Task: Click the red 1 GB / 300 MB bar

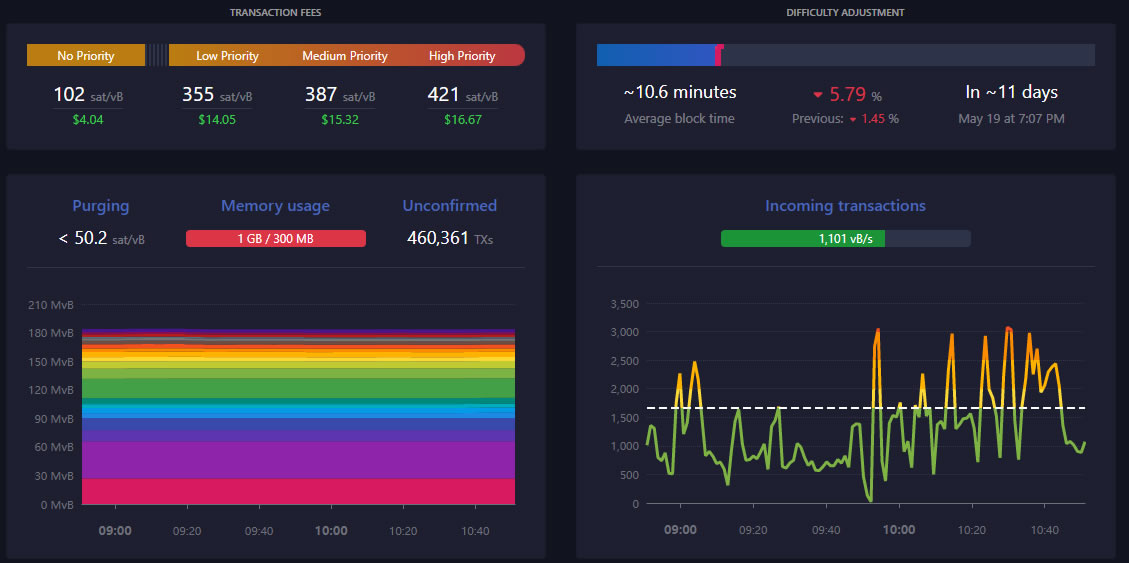Action: tap(275, 239)
